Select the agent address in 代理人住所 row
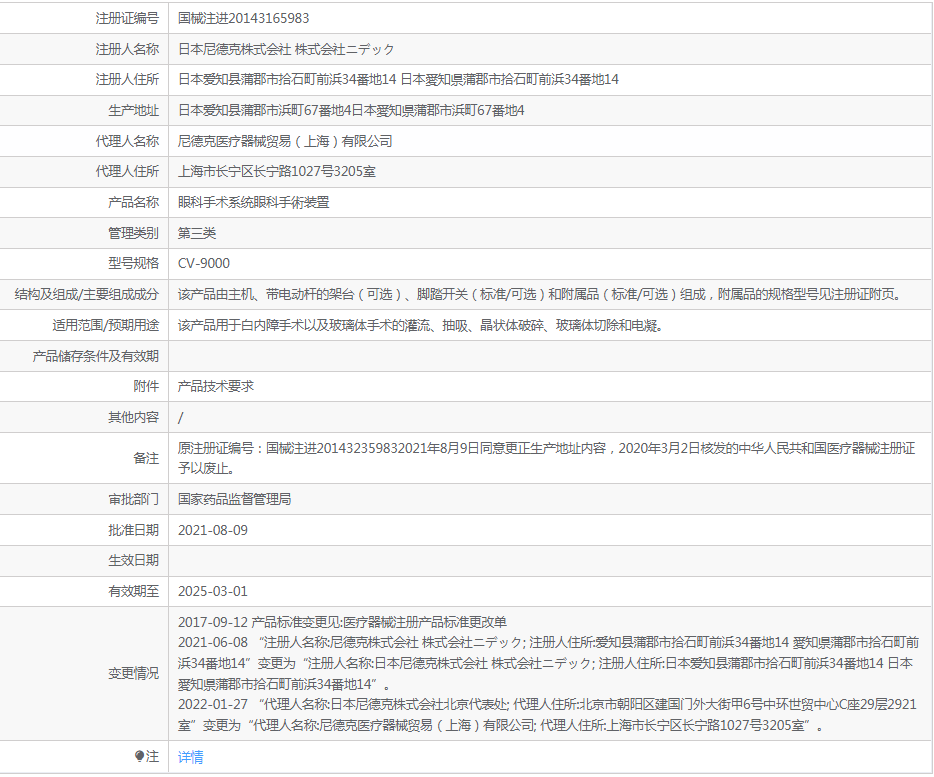The width and height of the screenshot is (934, 777). [277, 172]
